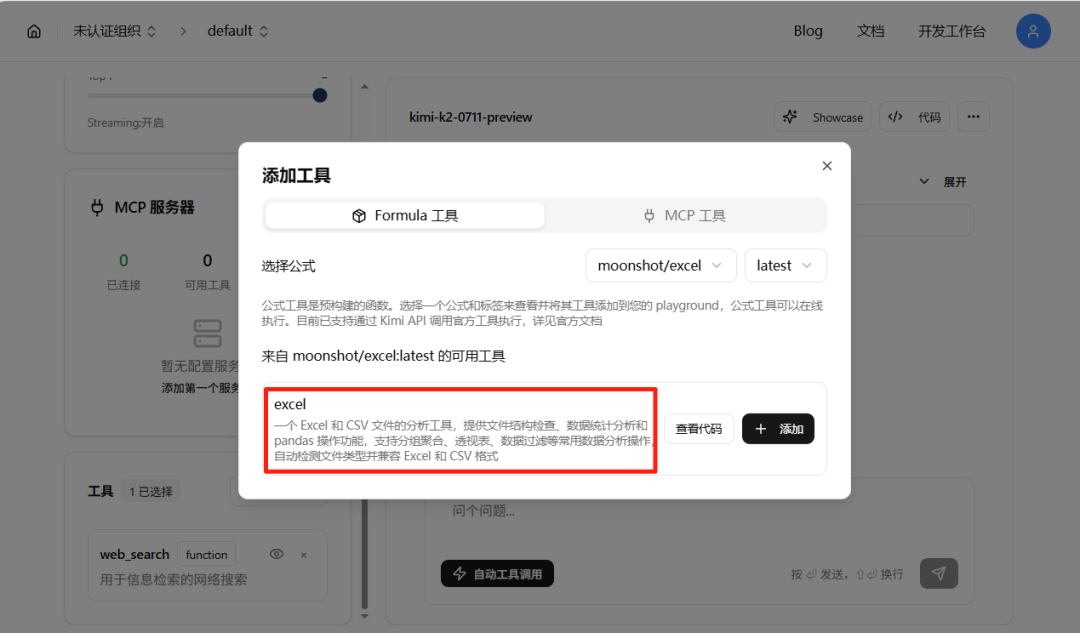Open the 文档 docs link
1080x633 pixels.
(x=871, y=31)
